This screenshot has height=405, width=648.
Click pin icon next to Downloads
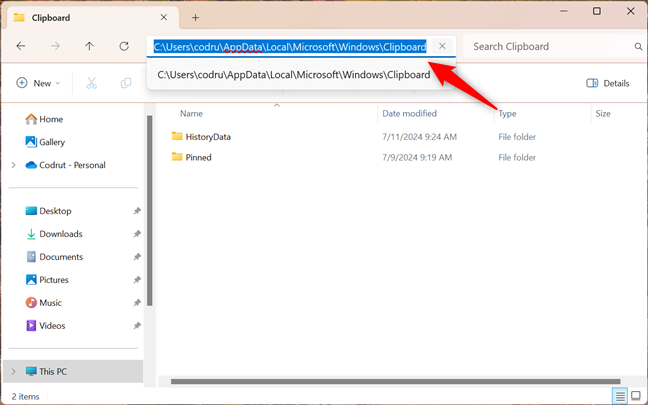(137, 234)
